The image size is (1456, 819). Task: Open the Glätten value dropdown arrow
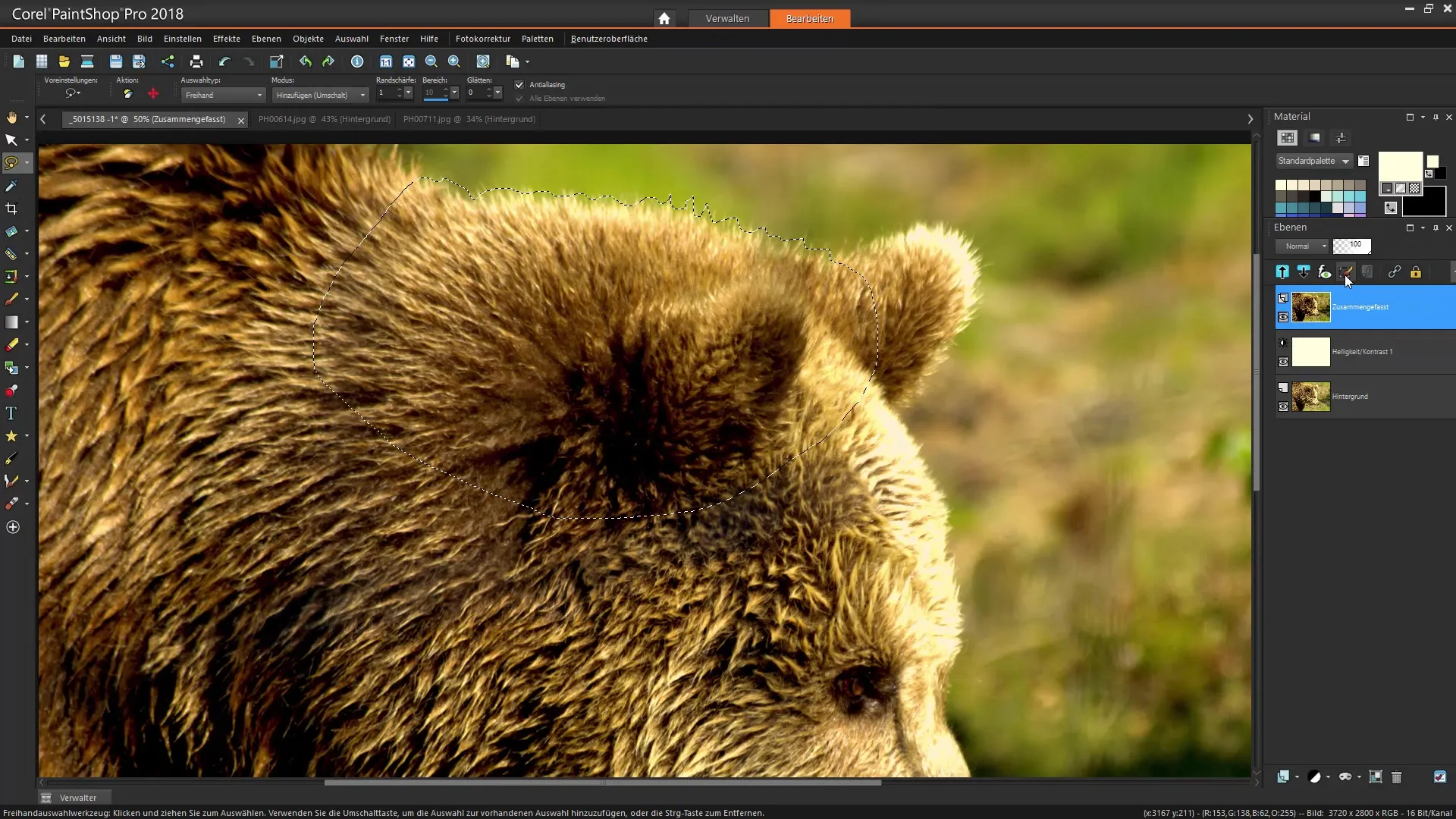(x=497, y=93)
